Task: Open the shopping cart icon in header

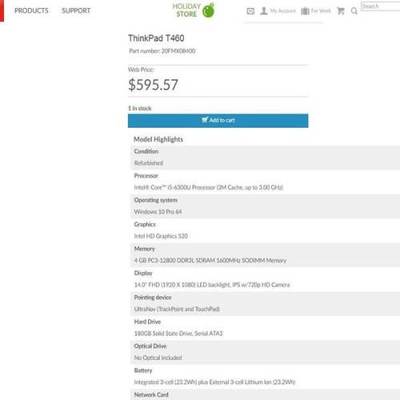Action: tap(341, 11)
